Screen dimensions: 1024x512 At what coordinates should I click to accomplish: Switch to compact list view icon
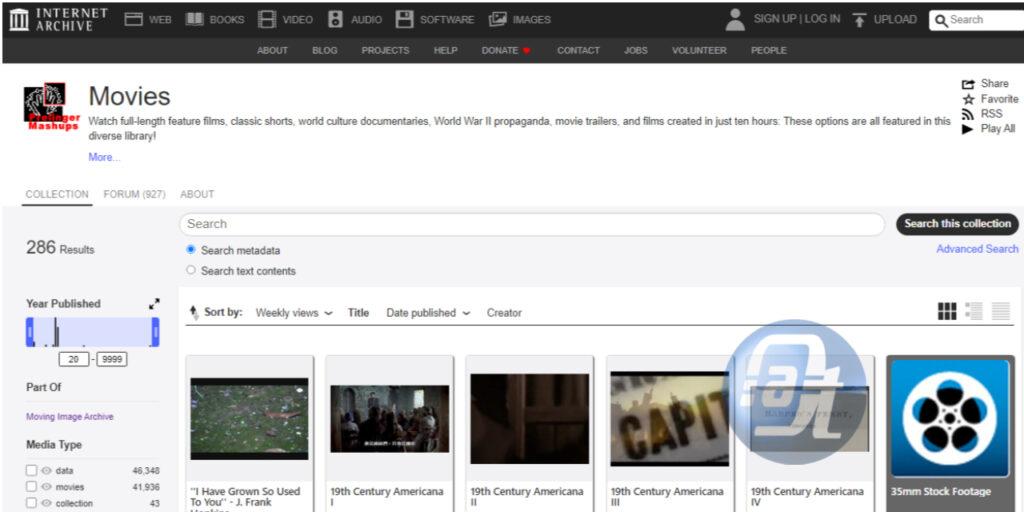1000,312
